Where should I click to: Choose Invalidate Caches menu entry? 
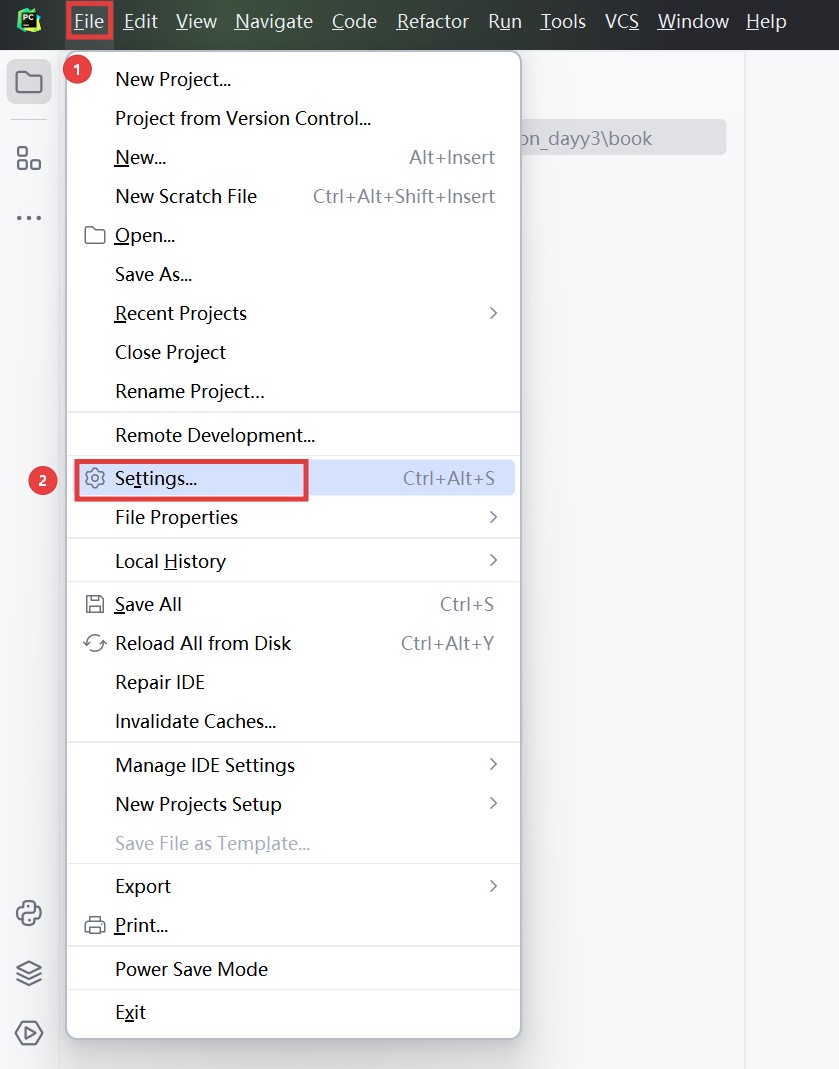tap(195, 722)
